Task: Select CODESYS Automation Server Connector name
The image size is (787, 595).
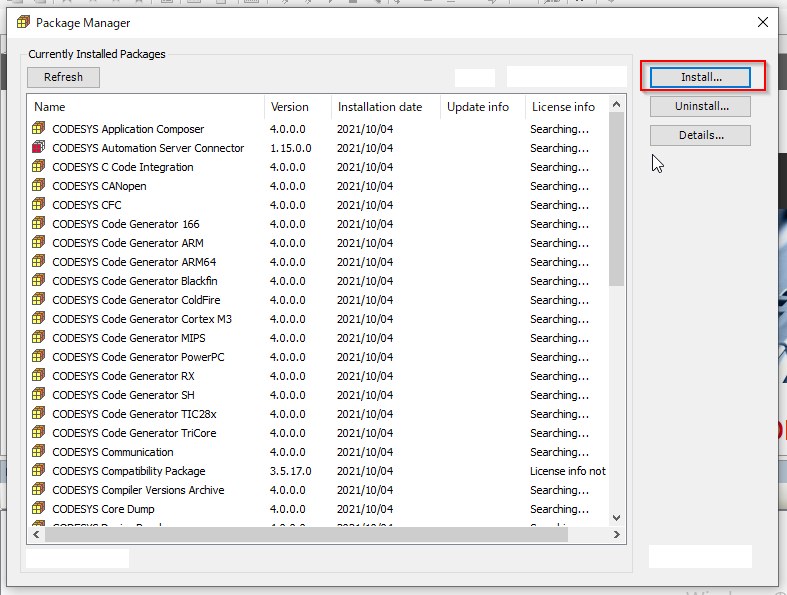Action: [x=148, y=148]
